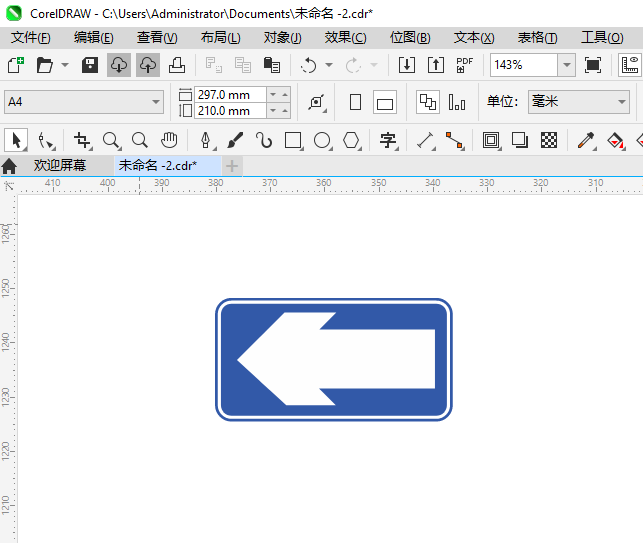Click the home icon beside 欢迎屏幕
Viewport: 643px width, 543px height.
click(9, 166)
